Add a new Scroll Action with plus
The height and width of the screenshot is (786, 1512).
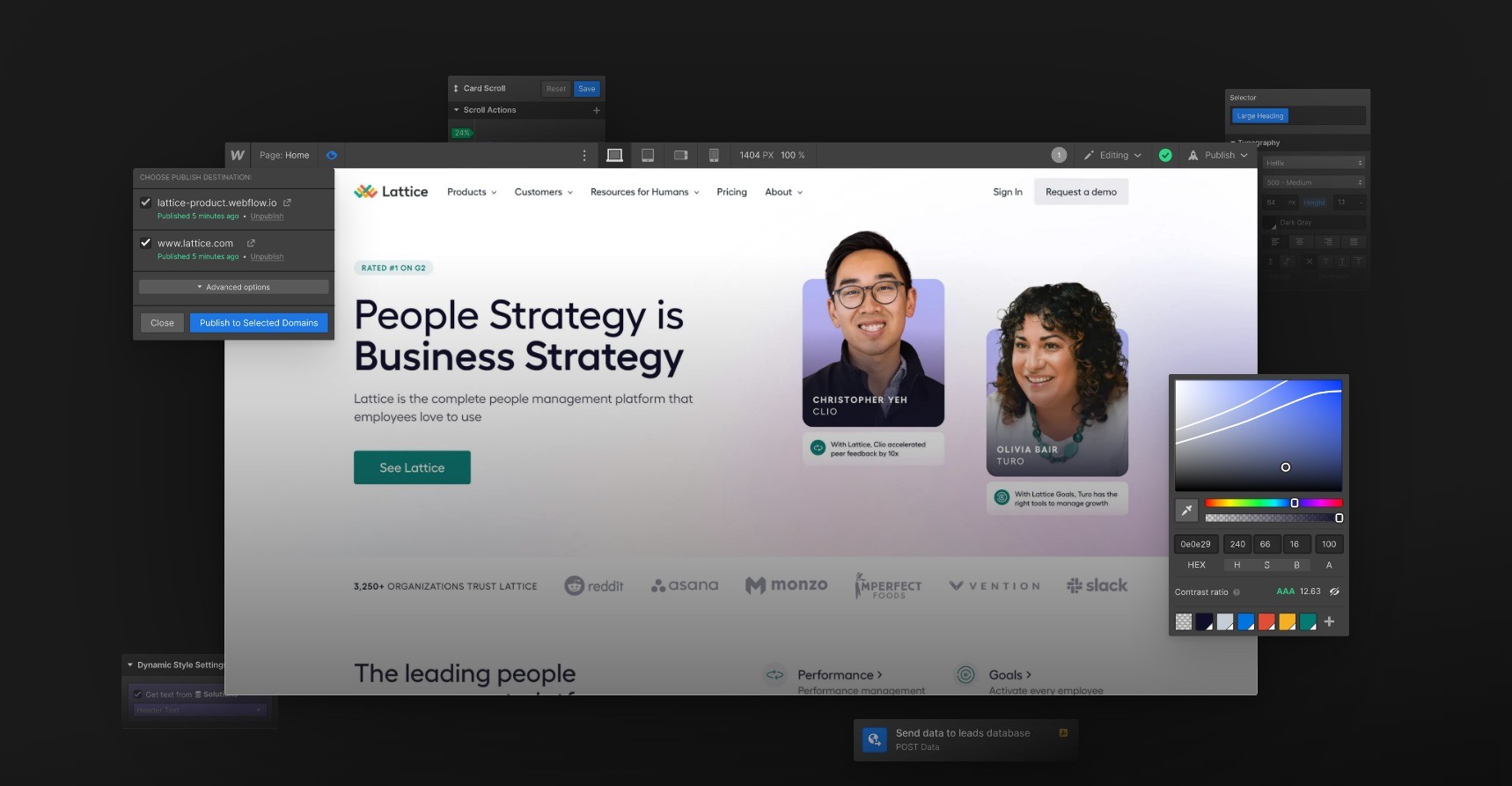point(597,110)
